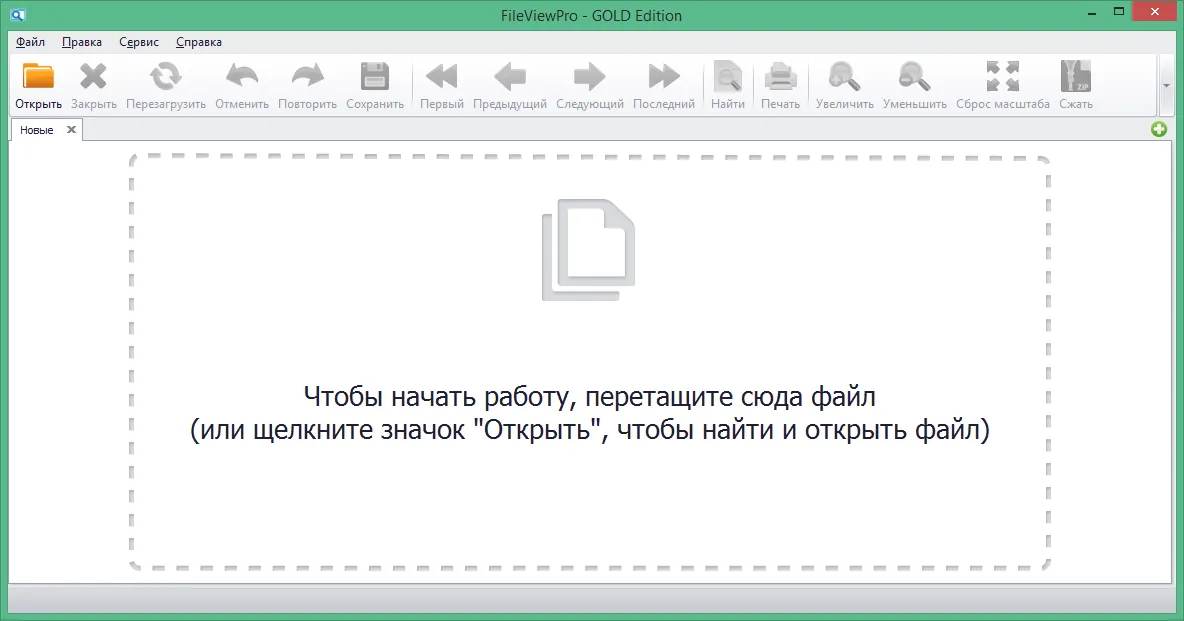Save with the Сохранить floppy icon
Viewport: 1184px width, 621px height.
point(375,77)
